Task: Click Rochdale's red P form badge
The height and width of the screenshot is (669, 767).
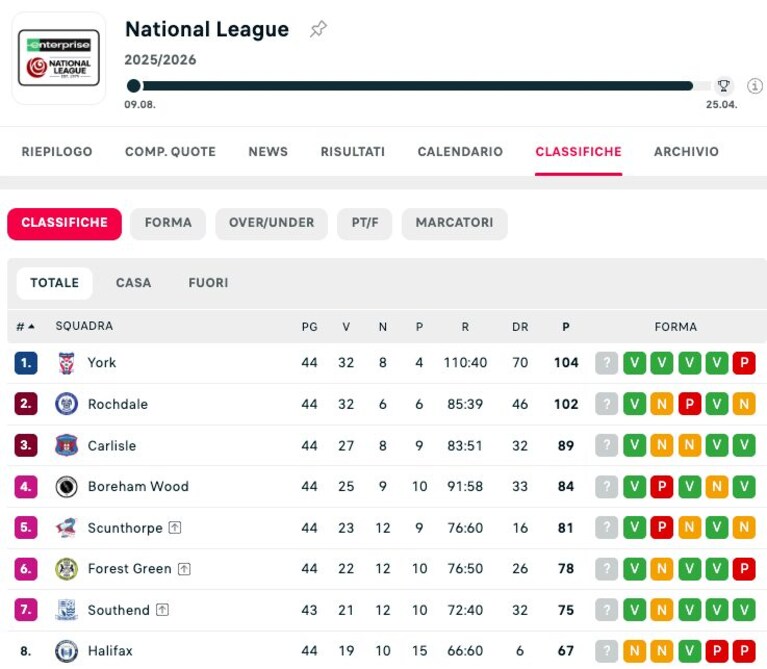Action: [x=689, y=404]
